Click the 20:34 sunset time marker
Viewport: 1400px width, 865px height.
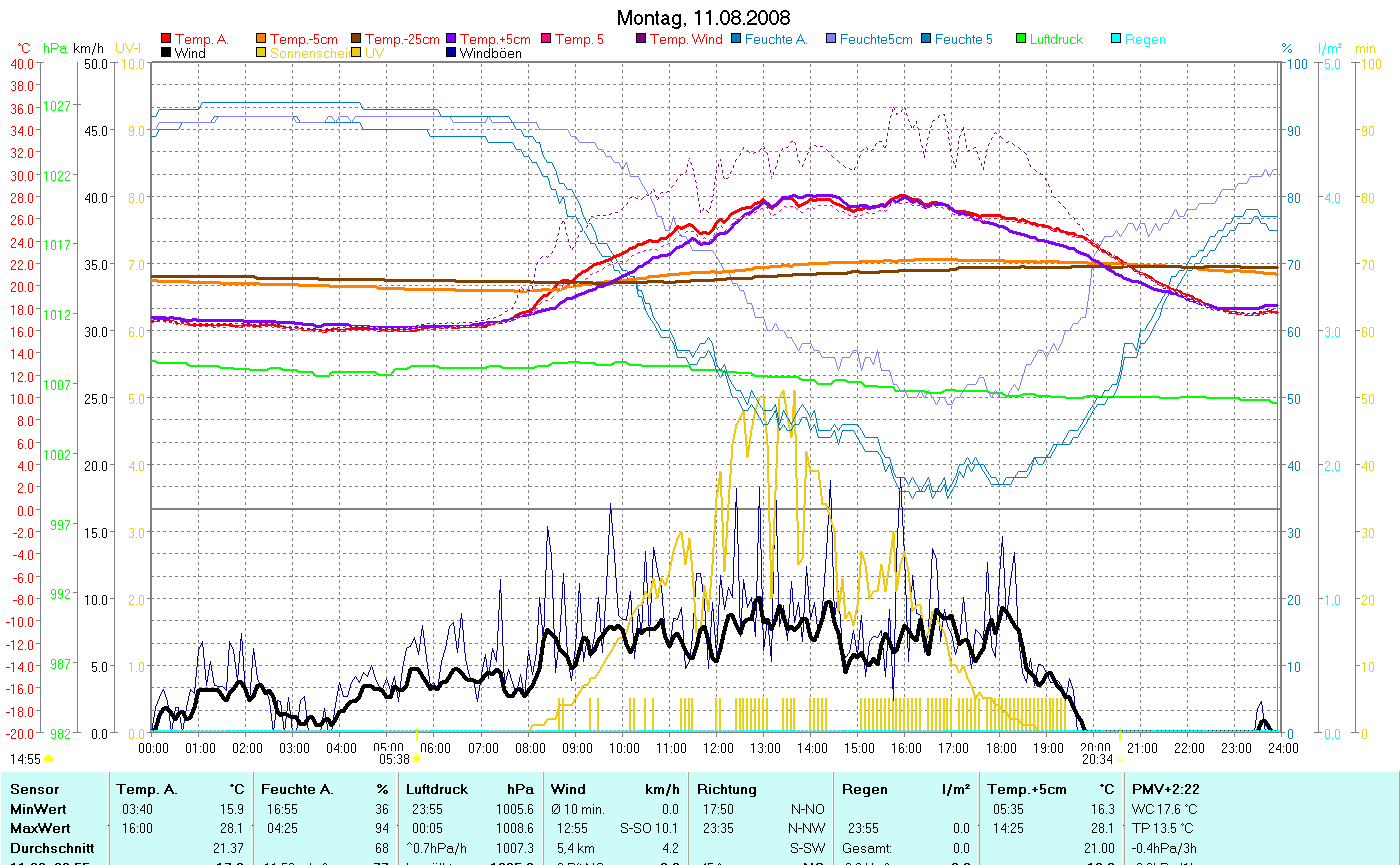(1097, 759)
